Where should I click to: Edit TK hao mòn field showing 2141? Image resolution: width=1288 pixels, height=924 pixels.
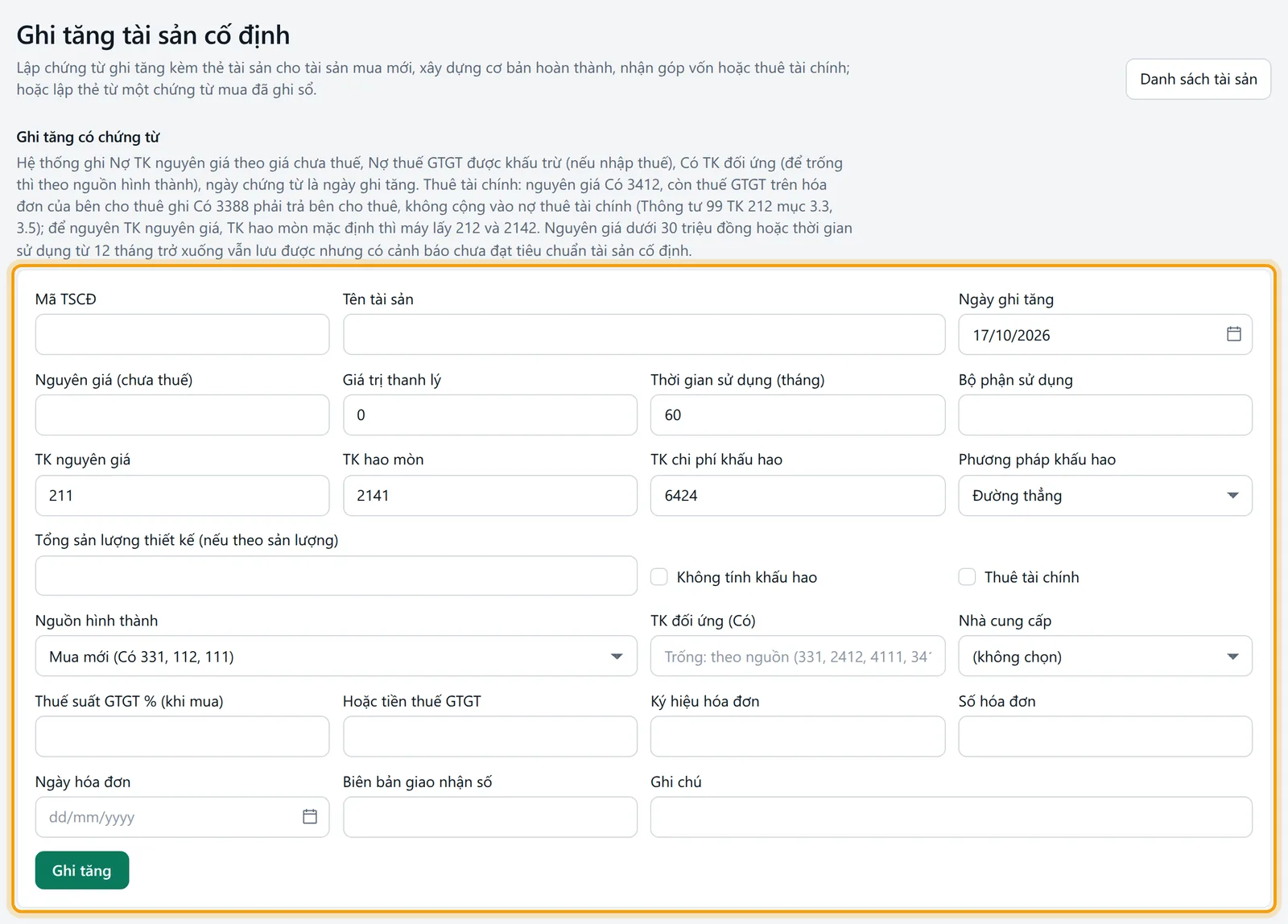coord(489,496)
